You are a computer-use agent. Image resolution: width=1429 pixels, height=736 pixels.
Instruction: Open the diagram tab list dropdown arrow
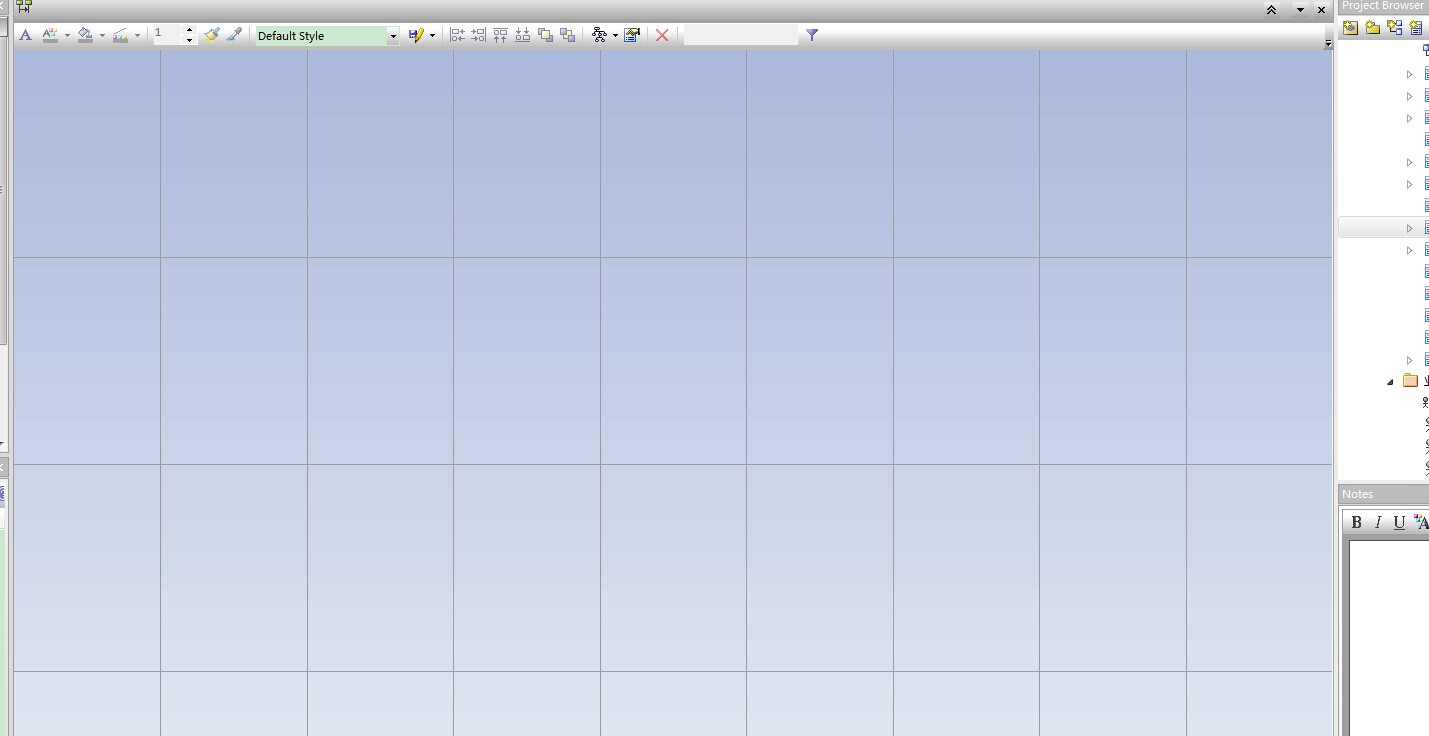[x=1300, y=10]
